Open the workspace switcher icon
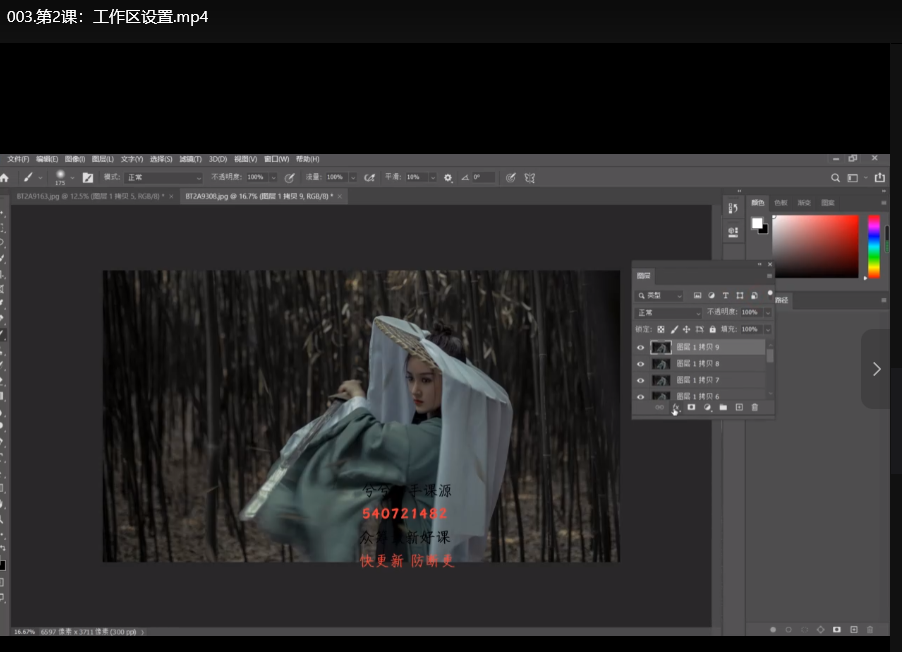The width and height of the screenshot is (902, 652). 853,178
